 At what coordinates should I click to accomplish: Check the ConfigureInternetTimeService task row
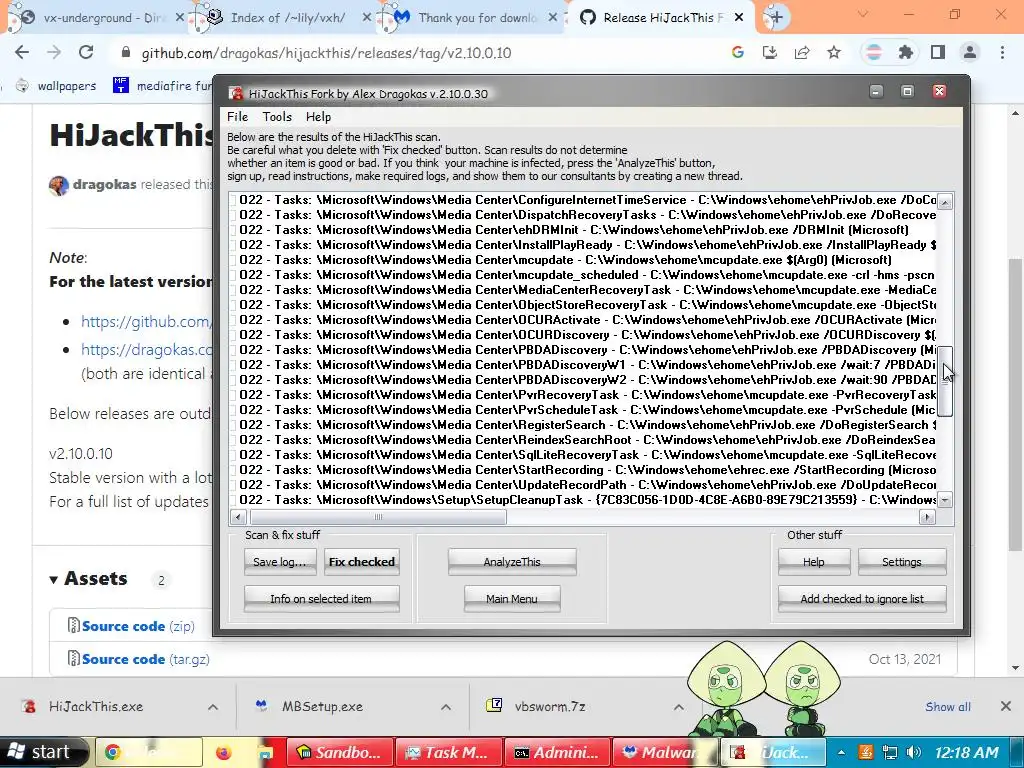coord(233,200)
